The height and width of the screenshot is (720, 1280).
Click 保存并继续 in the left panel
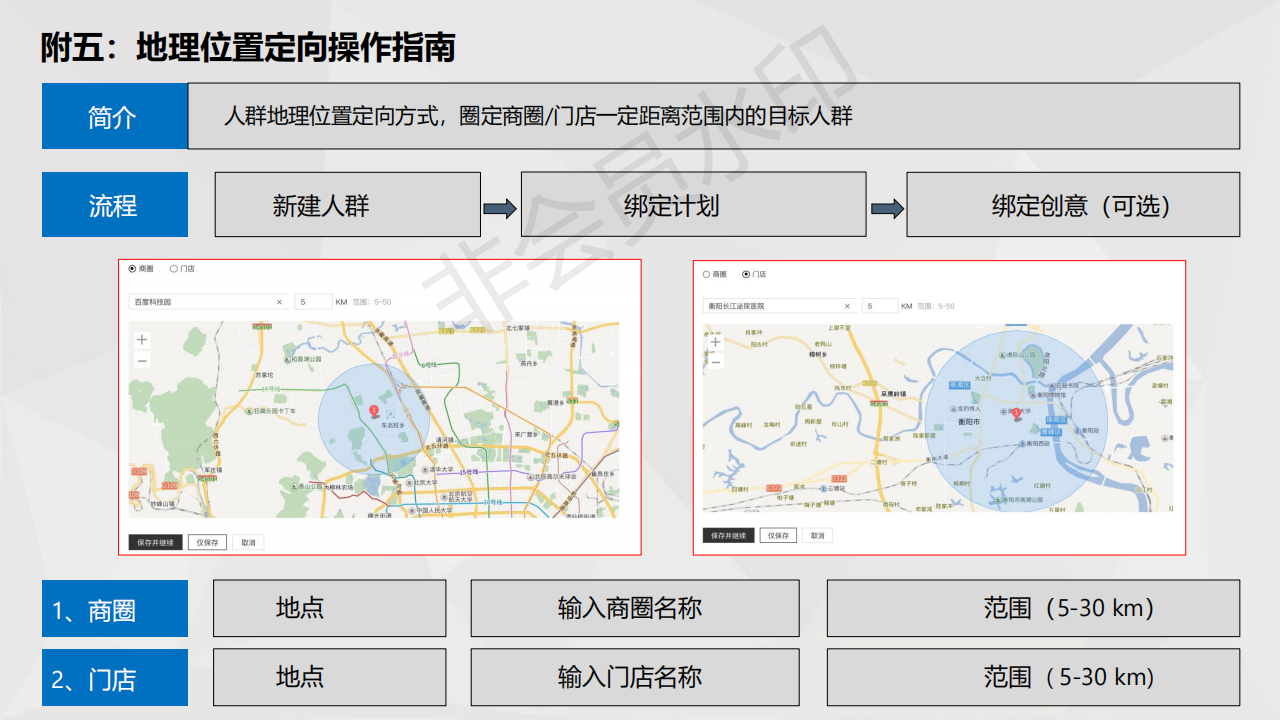[x=155, y=542]
